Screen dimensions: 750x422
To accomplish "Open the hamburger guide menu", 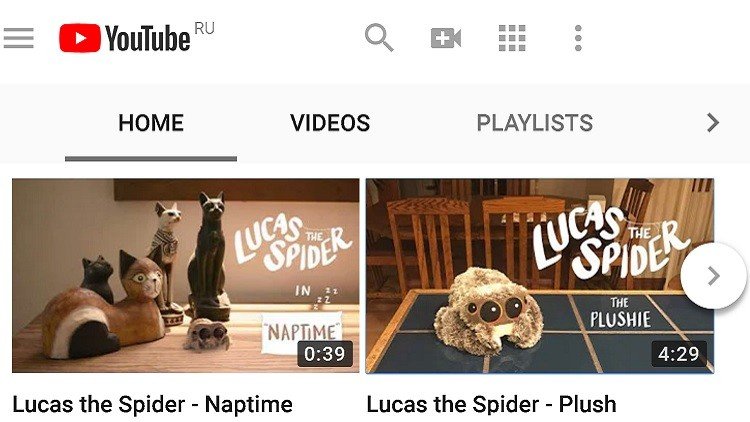I will [x=19, y=38].
